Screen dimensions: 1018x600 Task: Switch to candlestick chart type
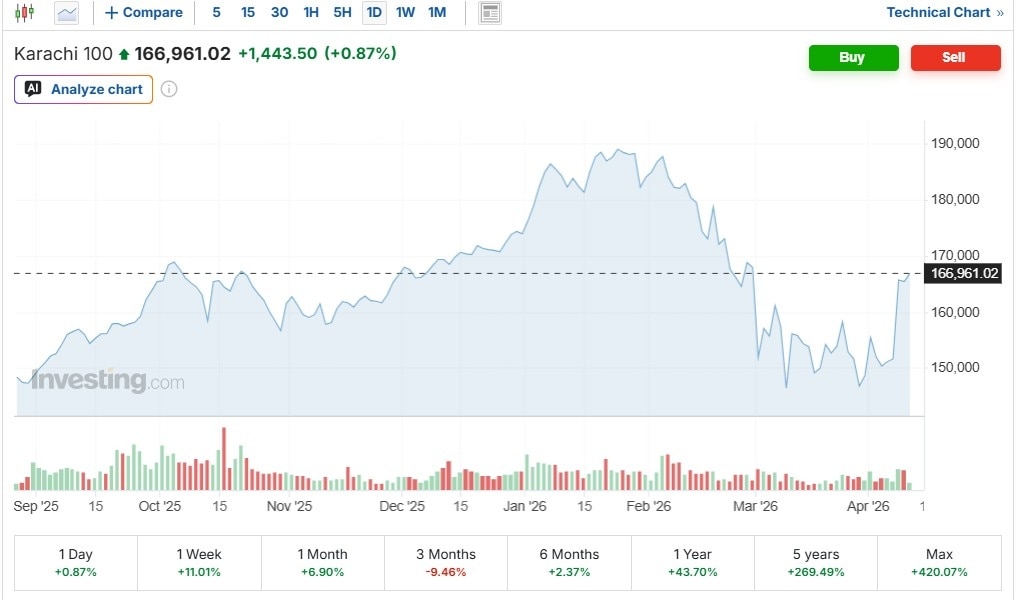pyautogui.click(x=24, y=13)
